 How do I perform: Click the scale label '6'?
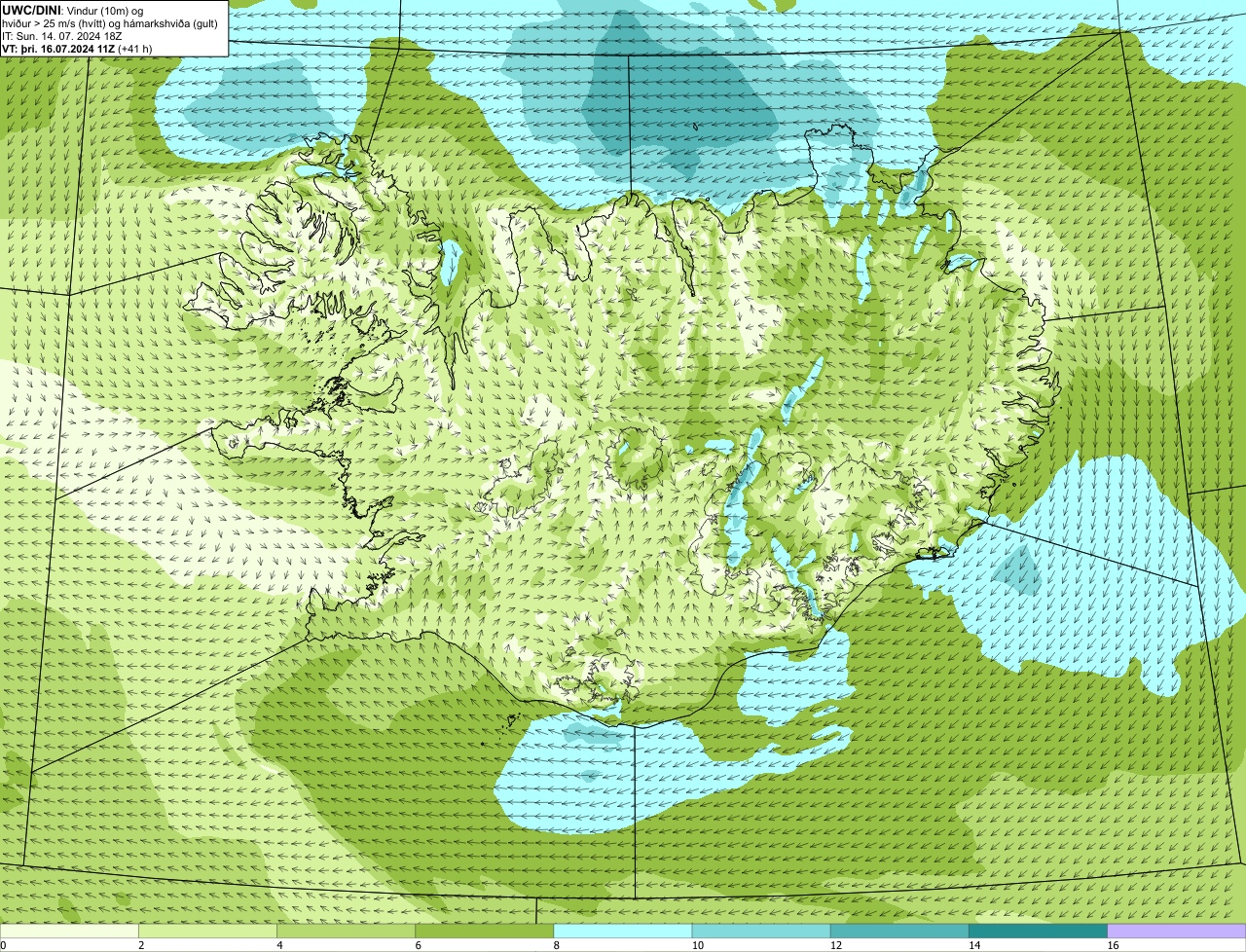click(x=419, y=945)
